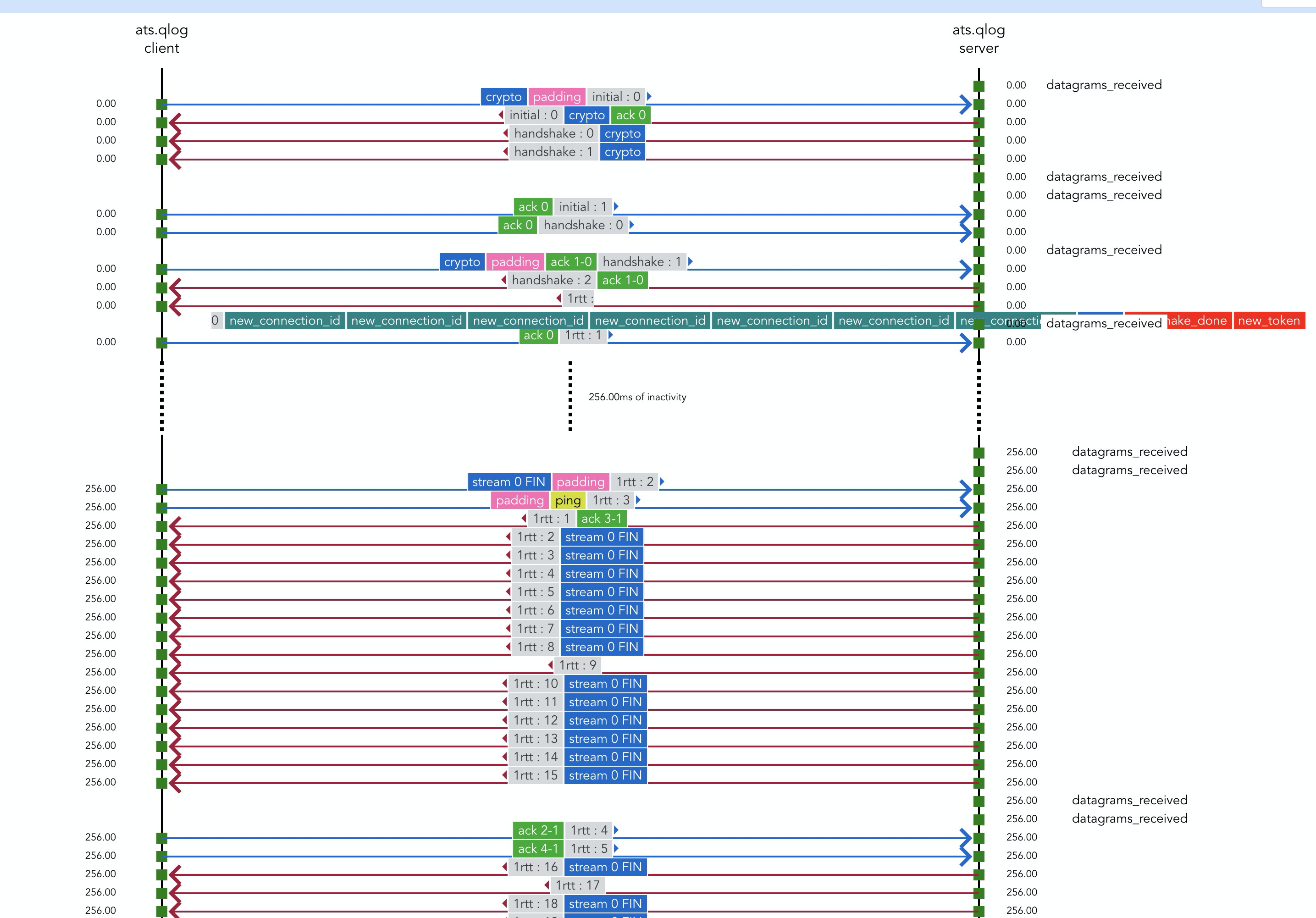Viewport: 1316px width, 918px height.
Task: Open the handshake : 2 packet label
Action: (x=551, y=280)
